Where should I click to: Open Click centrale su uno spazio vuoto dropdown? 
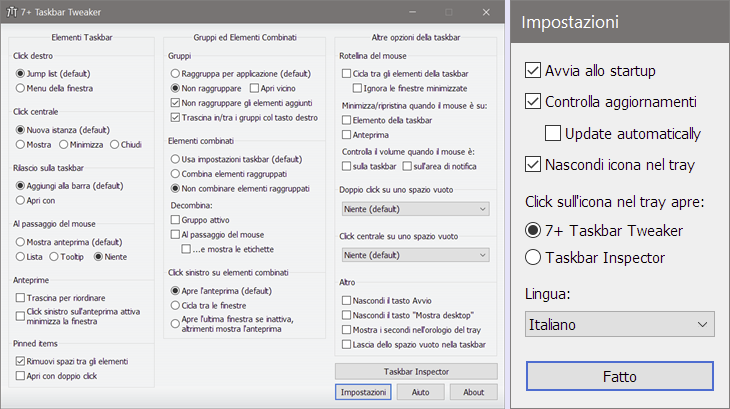[x=415, y=255]
